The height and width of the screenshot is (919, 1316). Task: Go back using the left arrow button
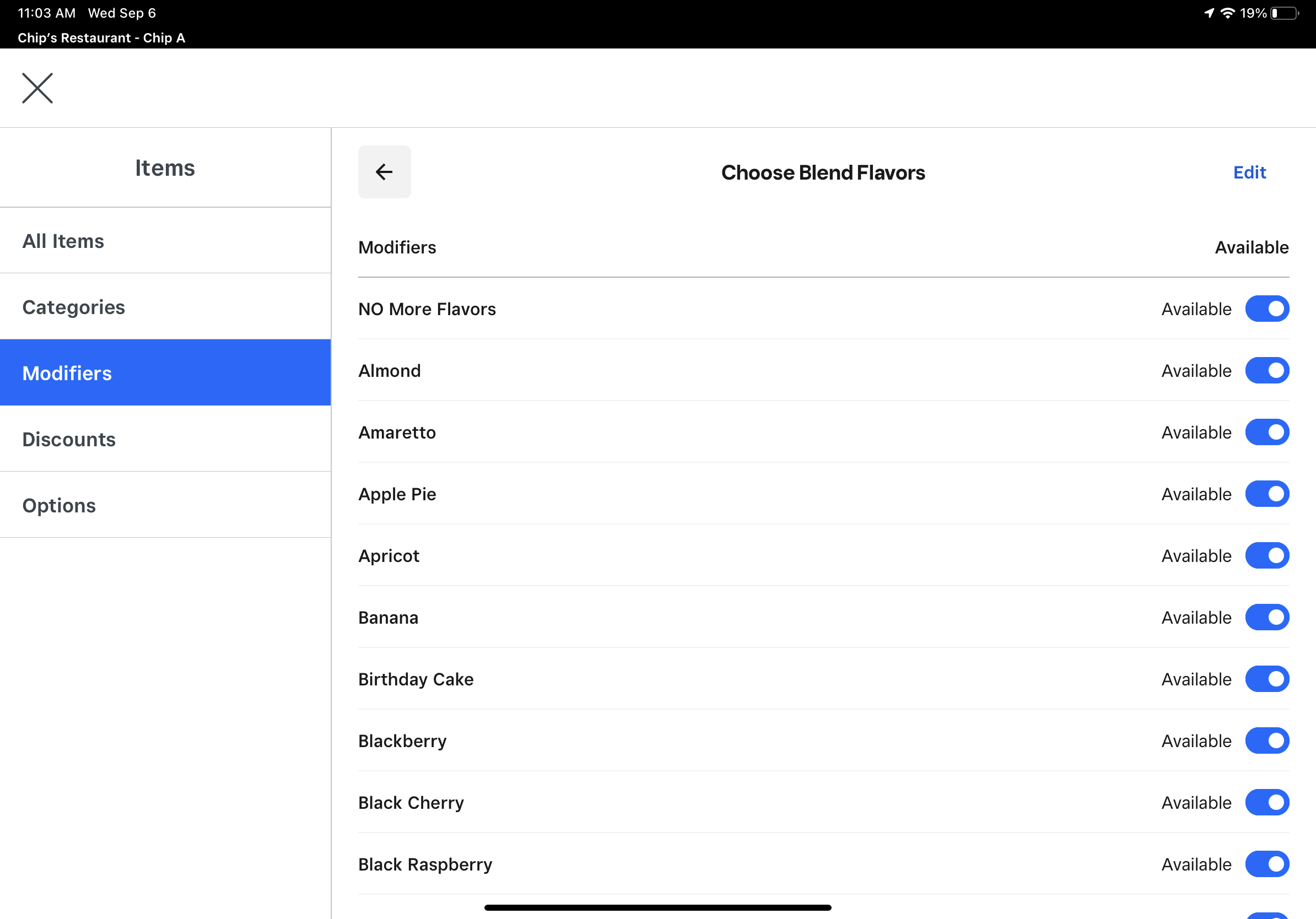tap(384, 172)
